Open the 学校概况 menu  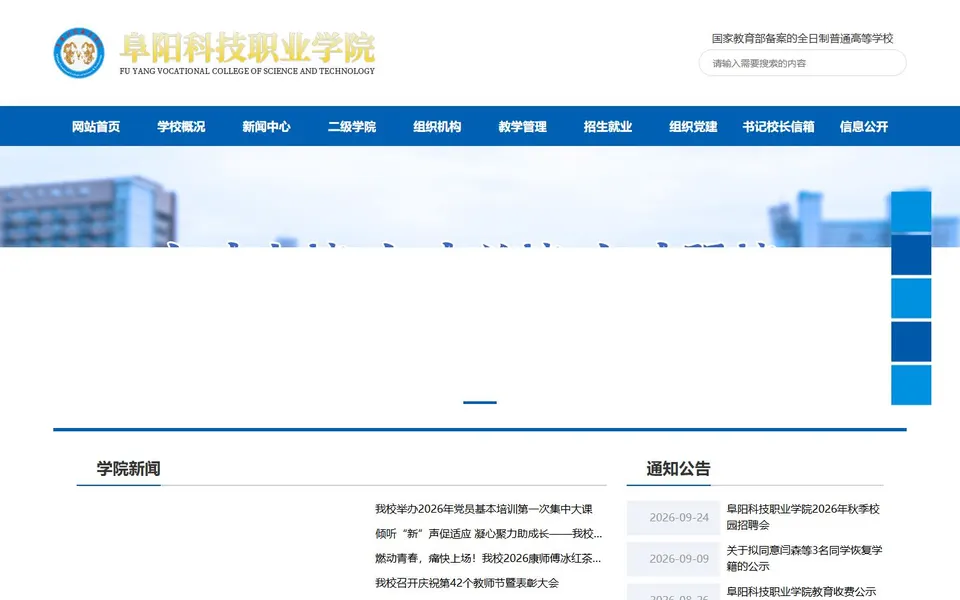pos(181,126)
